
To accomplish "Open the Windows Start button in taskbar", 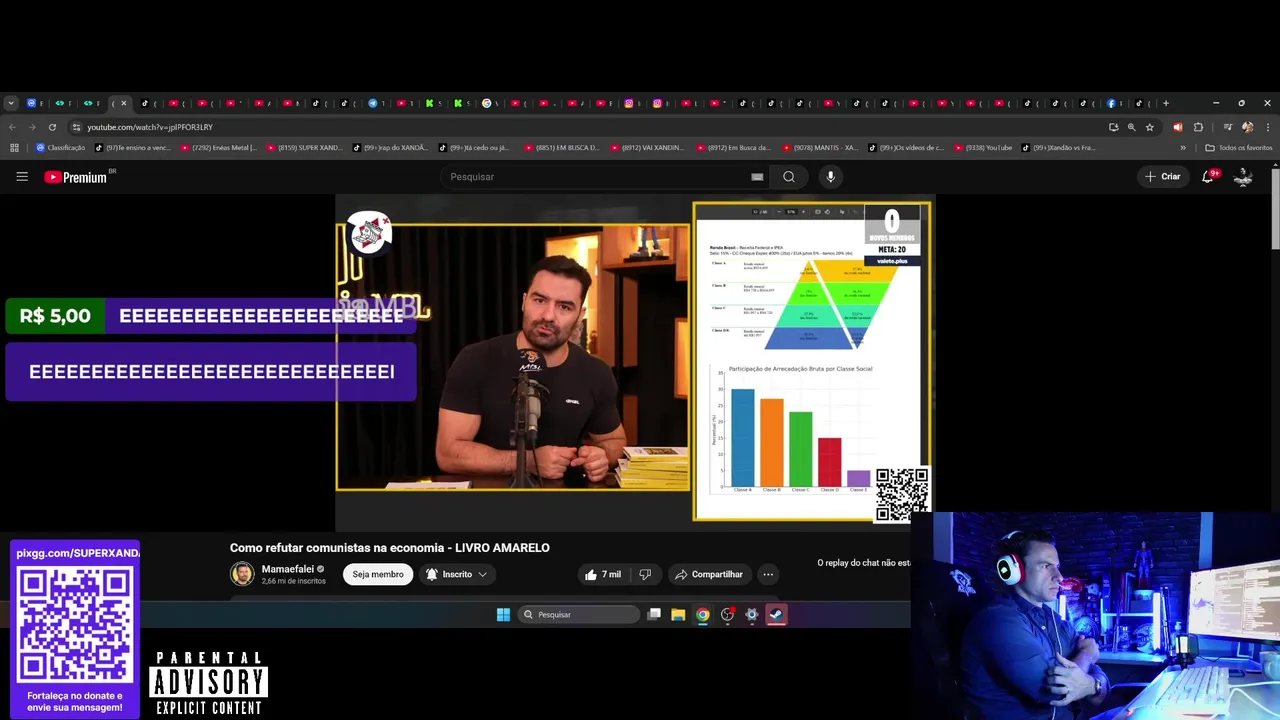I will [503, 615].
